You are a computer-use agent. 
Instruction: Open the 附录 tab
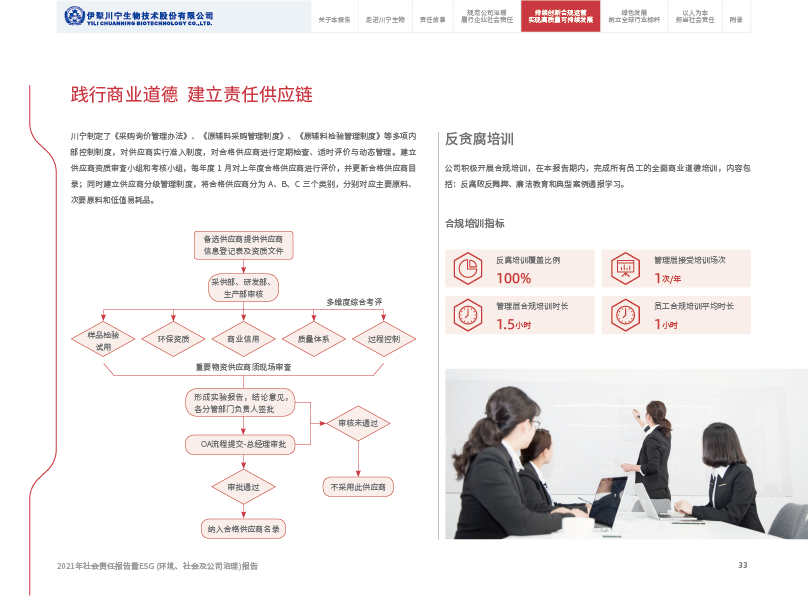(x=736, y=19)
